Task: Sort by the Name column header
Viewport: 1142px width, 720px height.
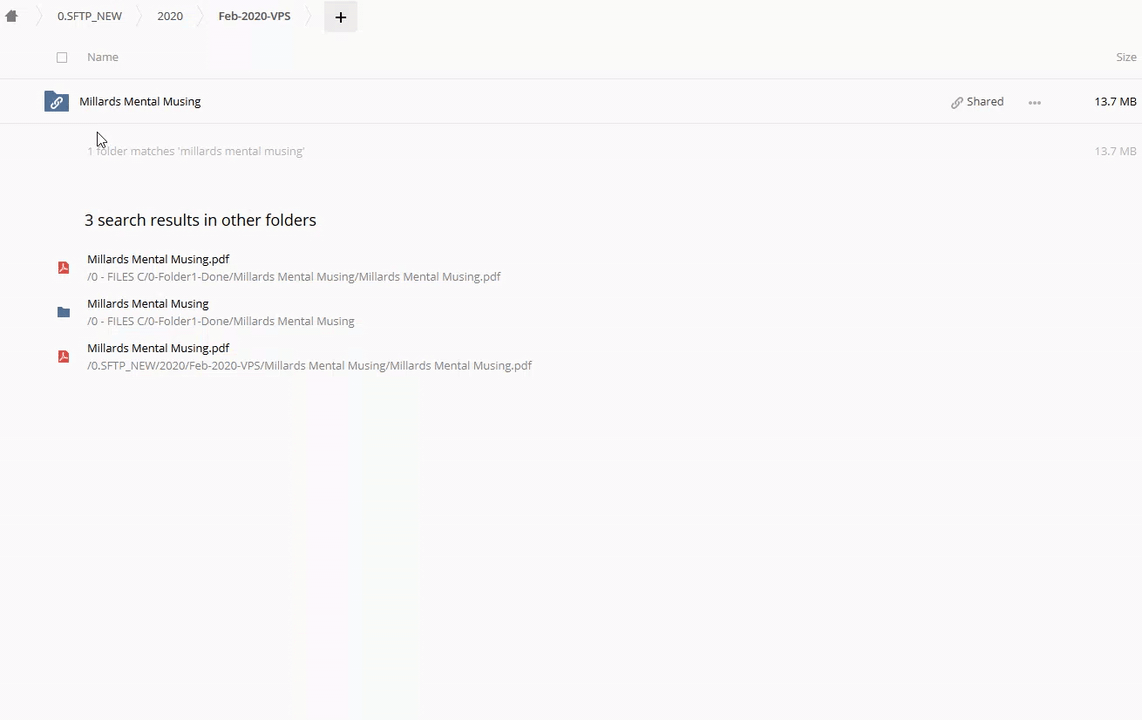Action: [103, 57]
